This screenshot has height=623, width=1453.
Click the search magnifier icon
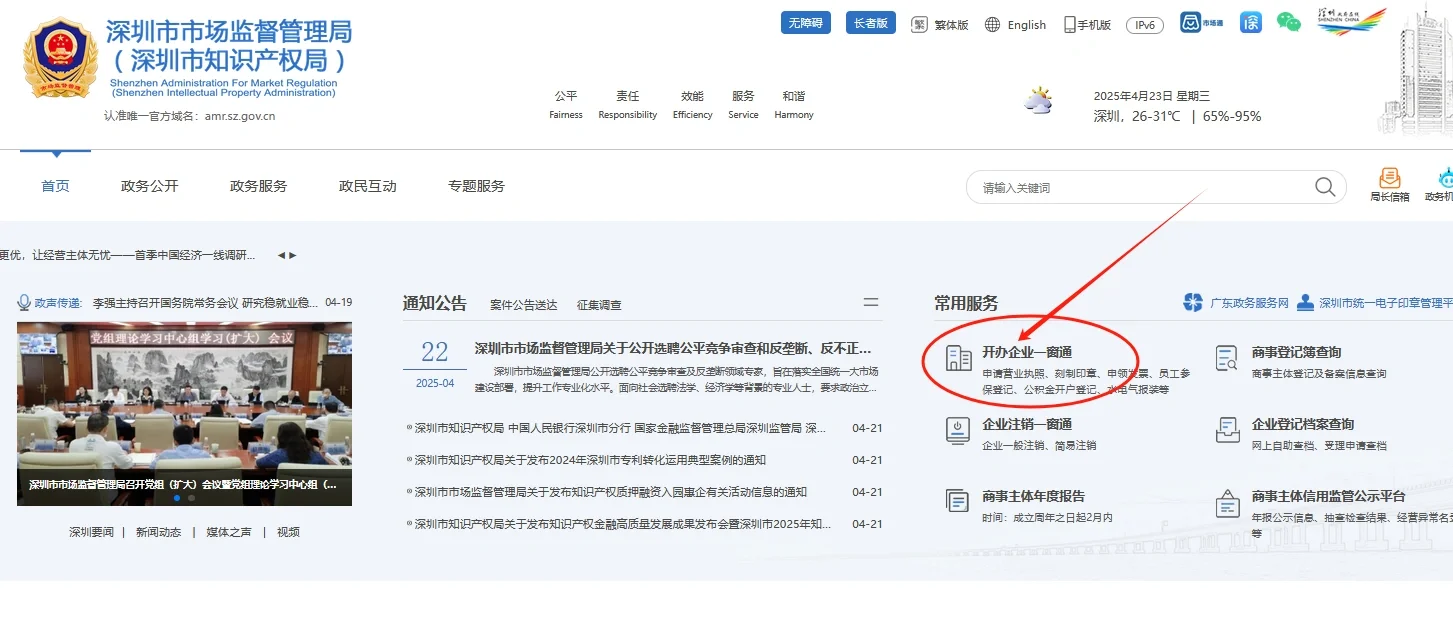click(x=1324, y=187)
